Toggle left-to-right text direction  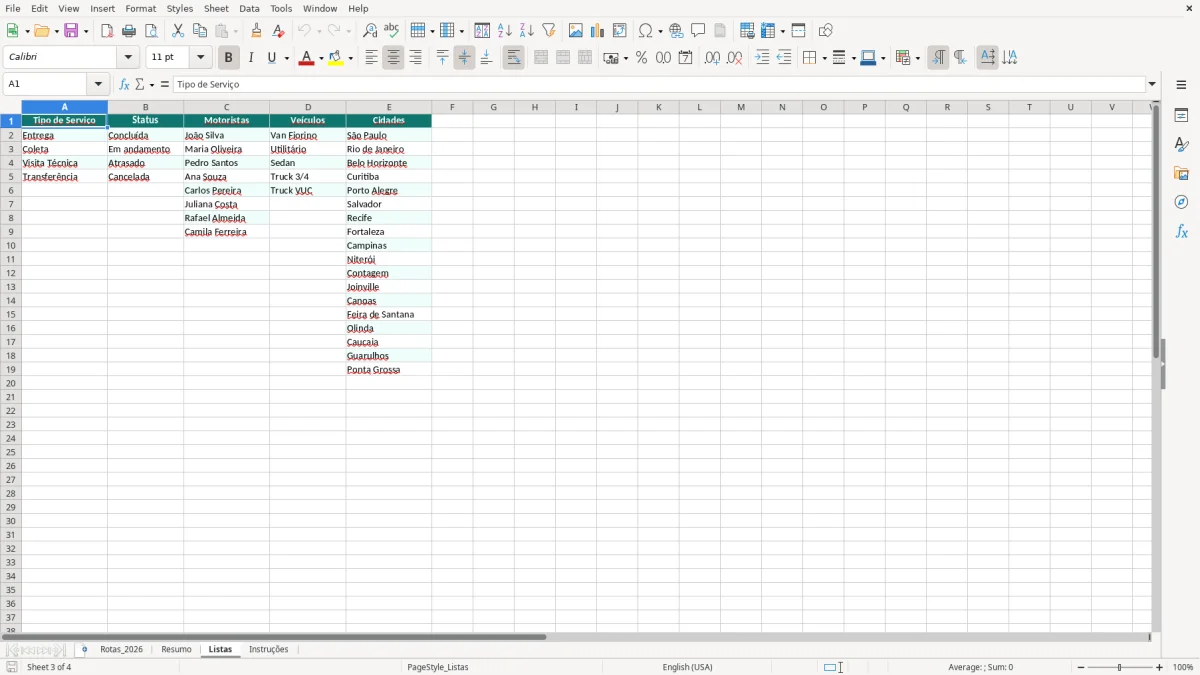[938, 58]
